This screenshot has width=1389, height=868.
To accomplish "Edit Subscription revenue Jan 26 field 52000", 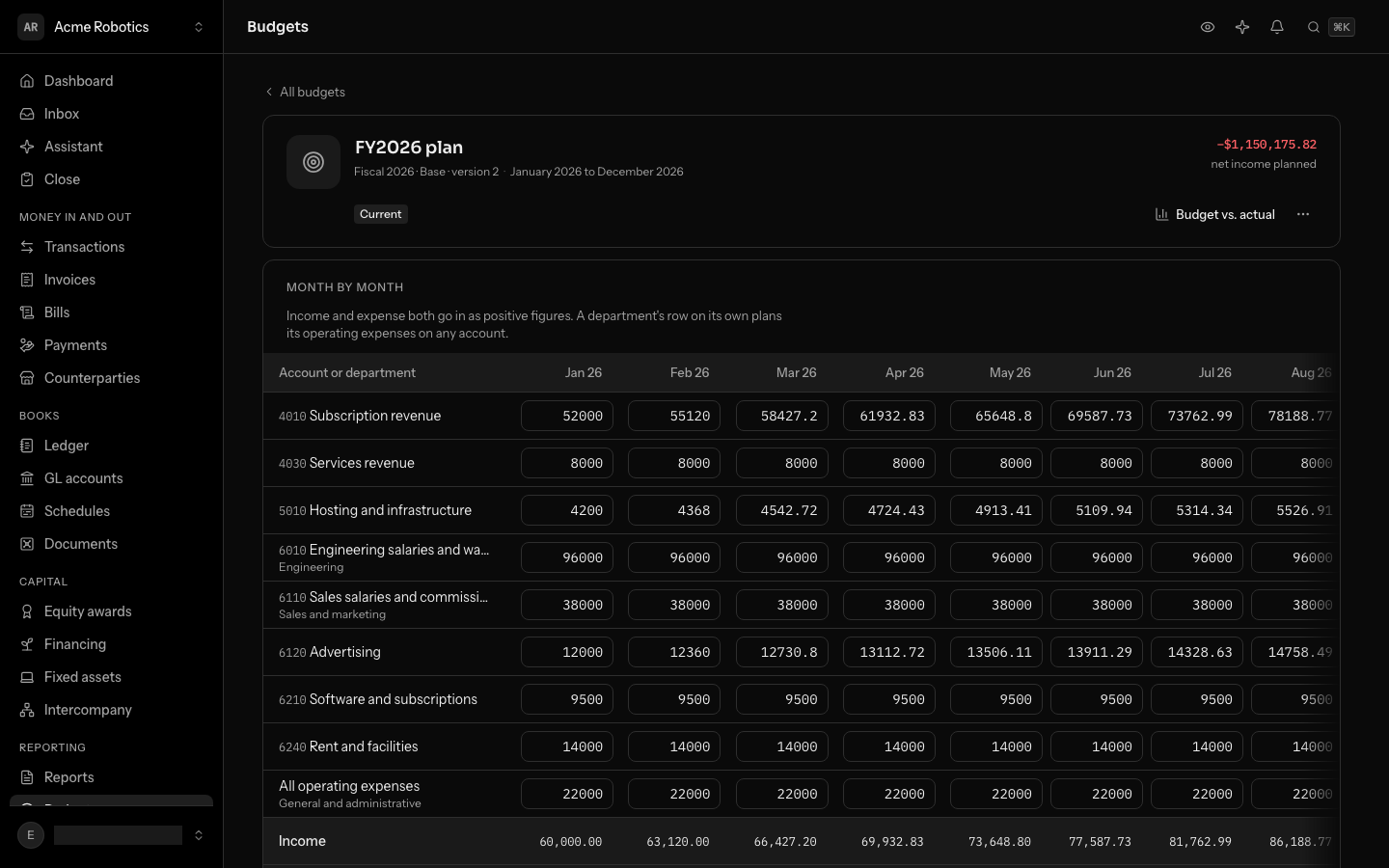I will click(567, 416).
